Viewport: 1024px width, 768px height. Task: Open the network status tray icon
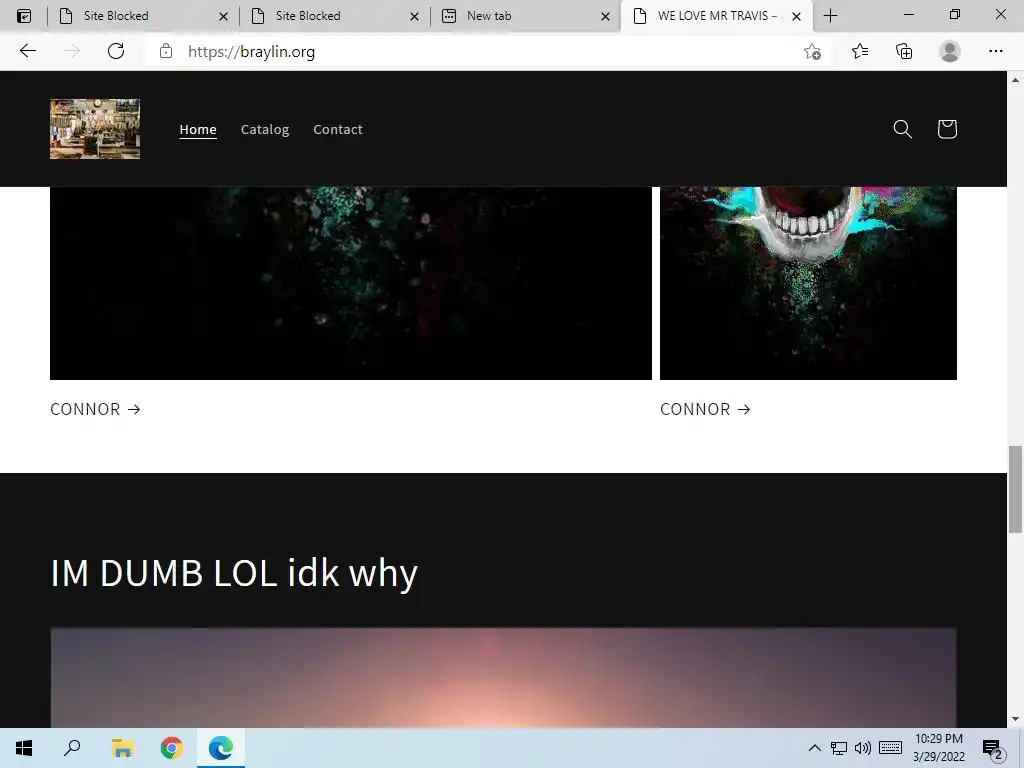pos(839,748)
